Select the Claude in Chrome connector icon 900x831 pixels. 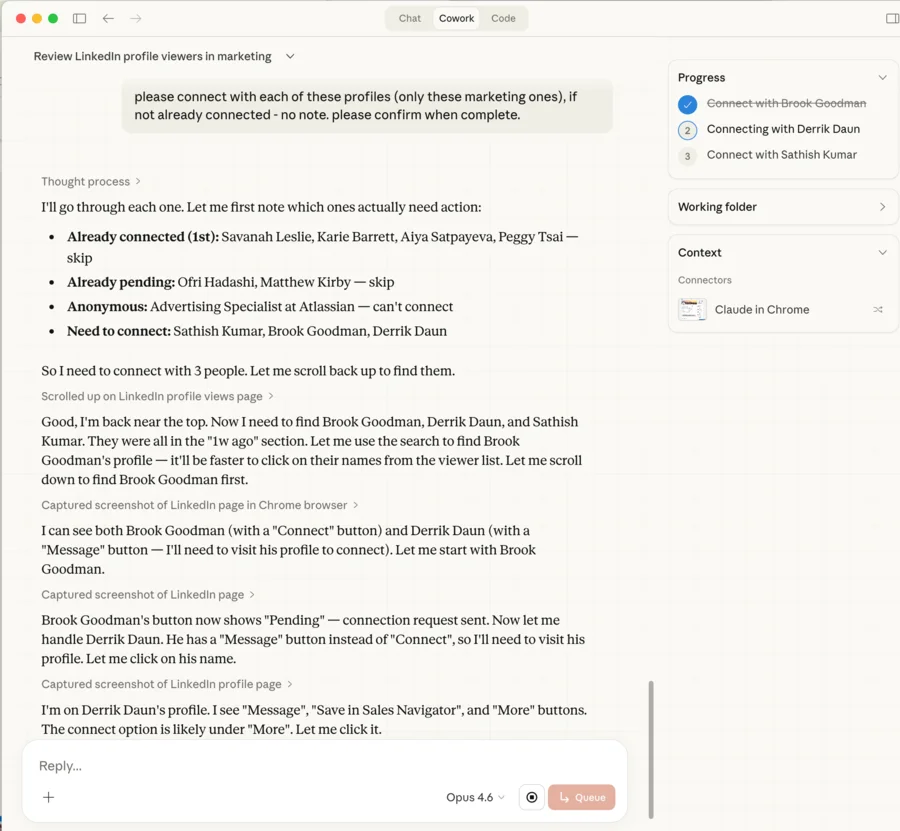[693, 309]
